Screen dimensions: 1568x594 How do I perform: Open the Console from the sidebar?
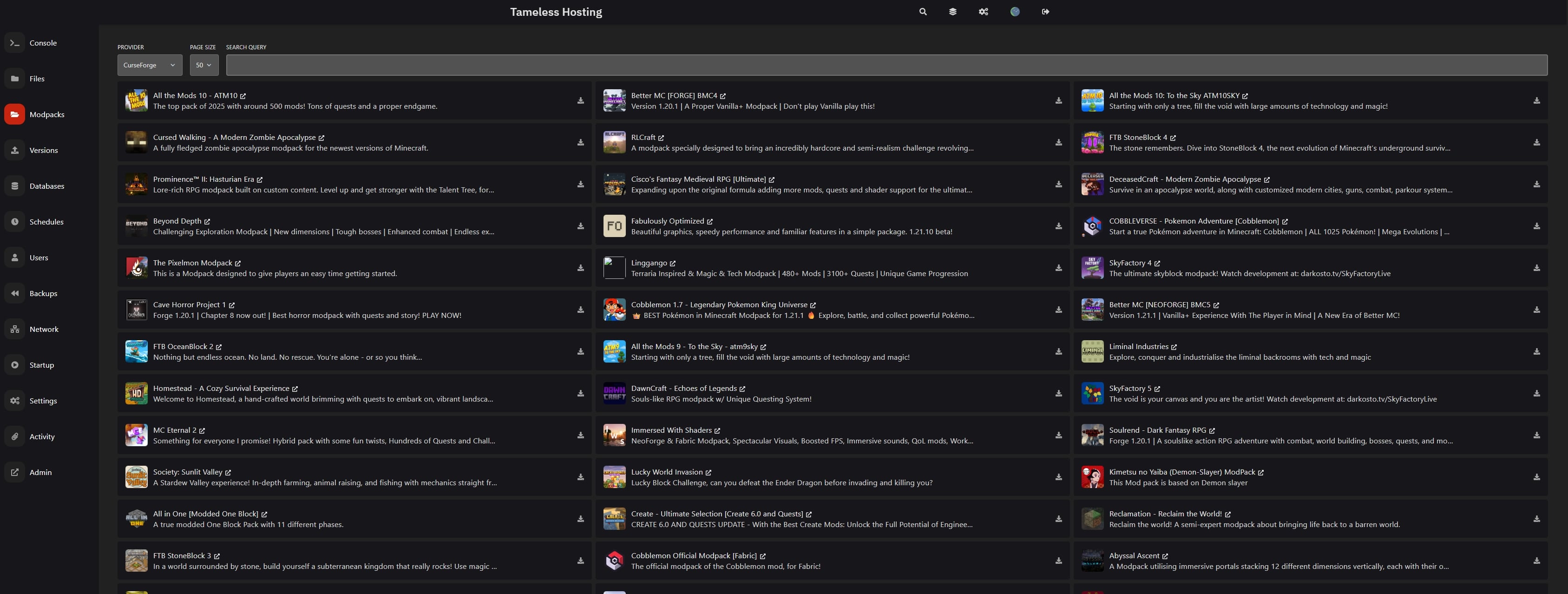click(x=43, y=43)
